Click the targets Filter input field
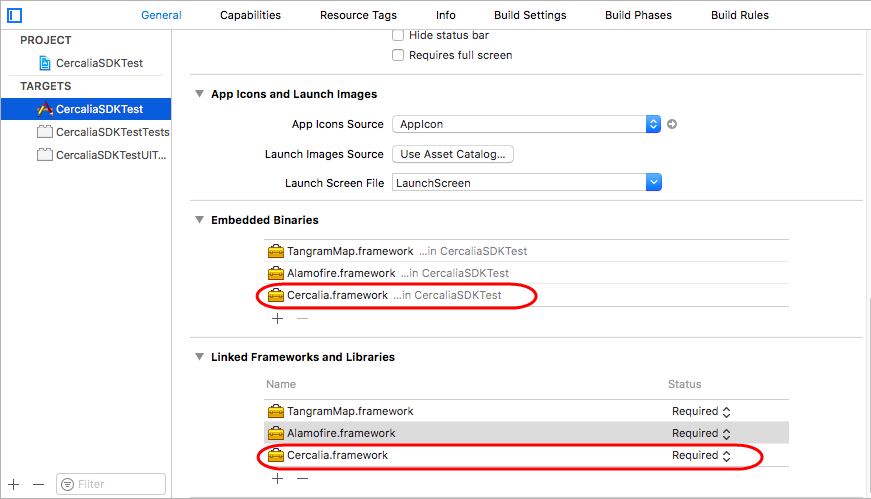Screen dimensions: 871x499 tap(111, 484)
